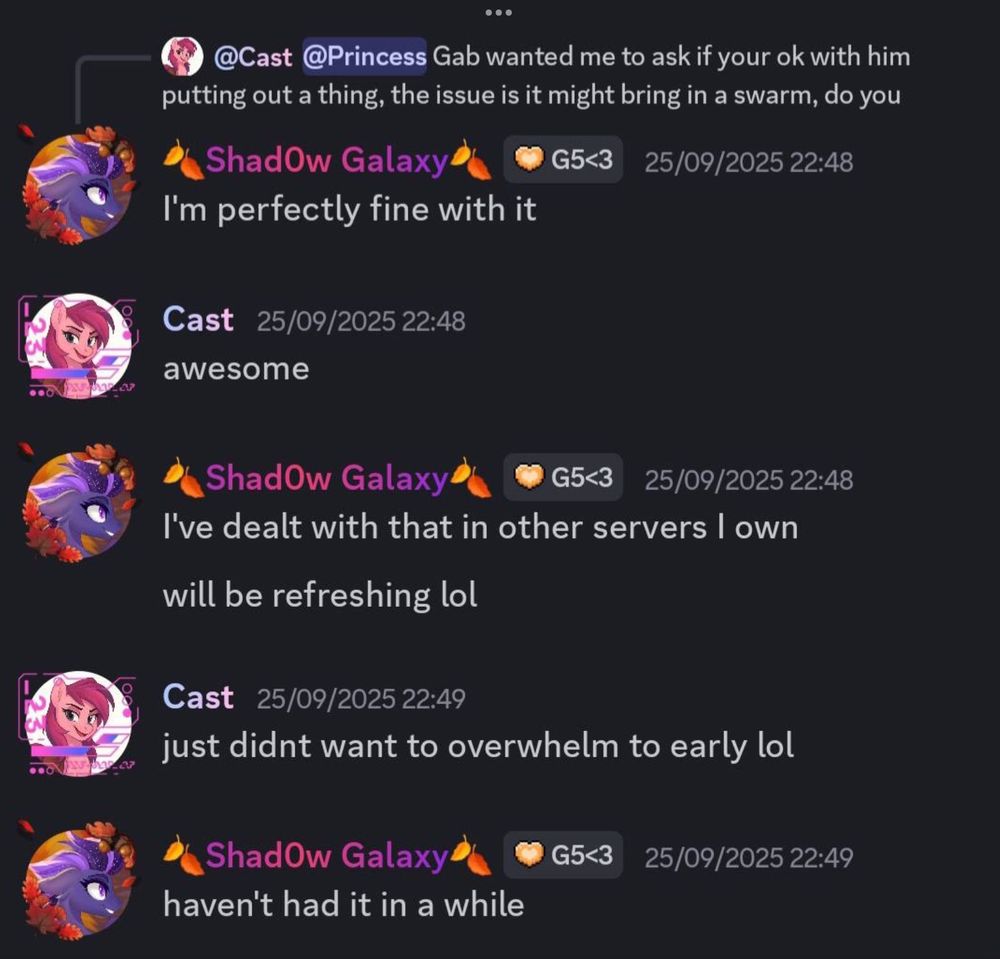The width and height of the screenshot is (1000, 959).
Task: Click Cast's avatar beside the 'awesome' message
Action: [78, 346]
